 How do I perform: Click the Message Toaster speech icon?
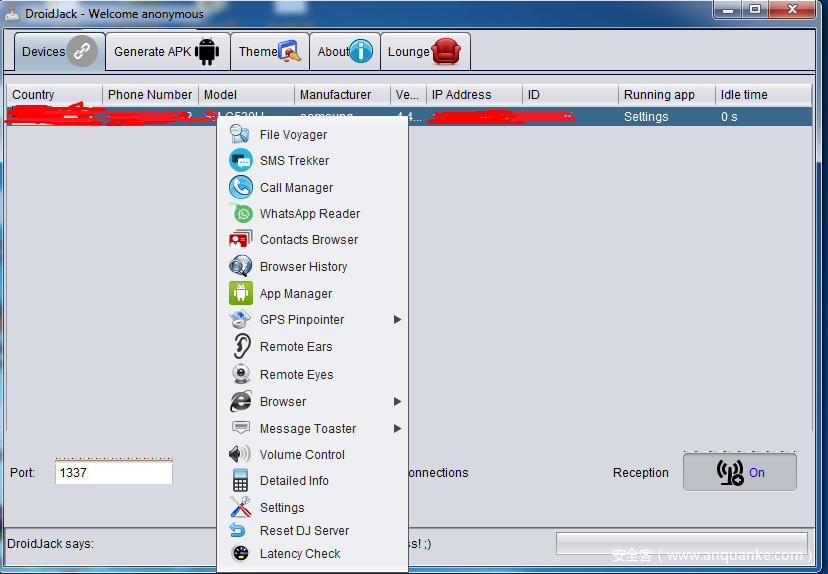click(x=241, y=428)
